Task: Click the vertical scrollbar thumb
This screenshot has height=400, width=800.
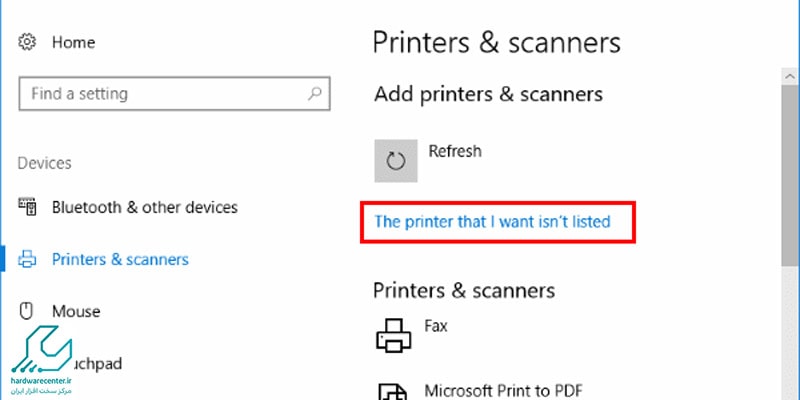Action: pos(790,176)
